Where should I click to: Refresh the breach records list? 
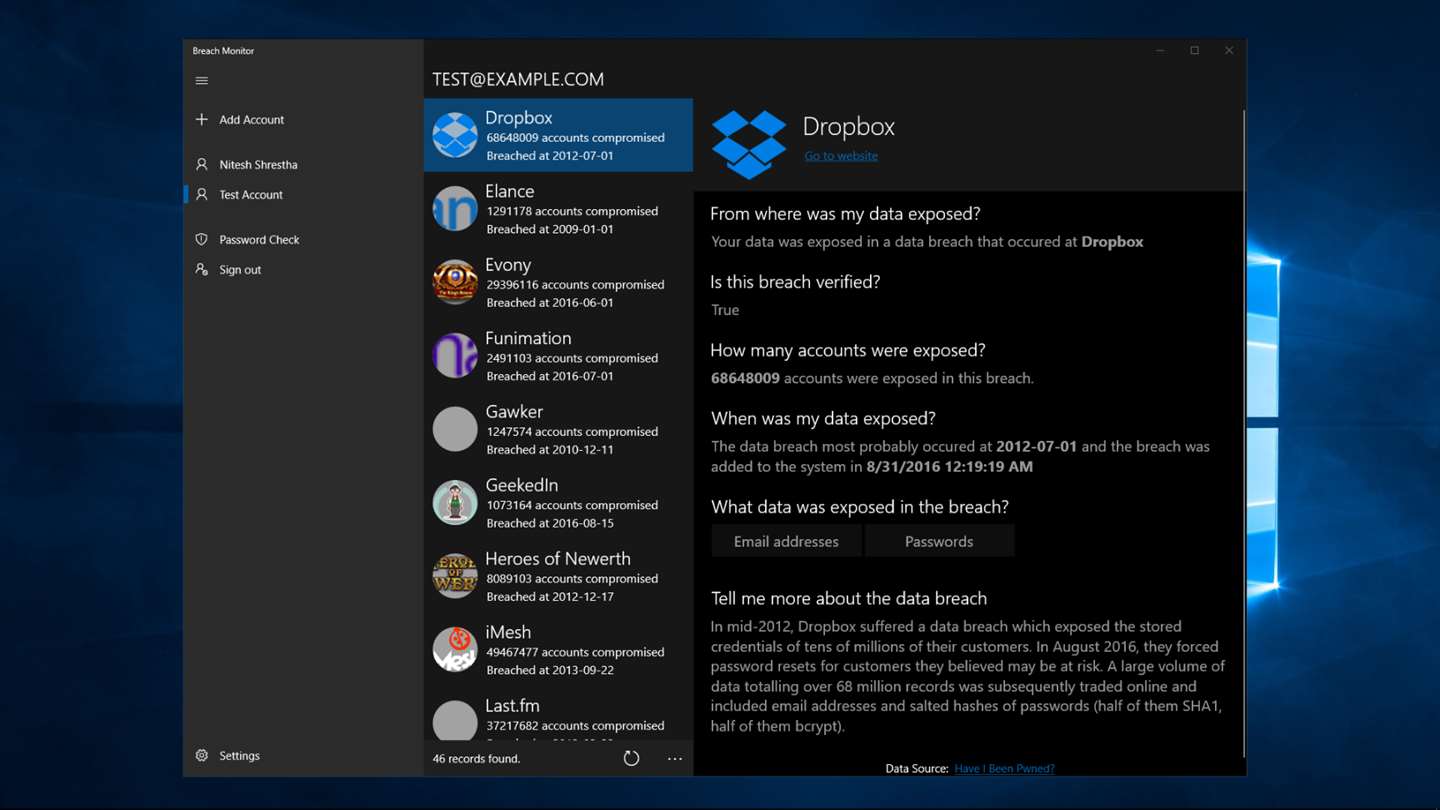pos(631,758)
